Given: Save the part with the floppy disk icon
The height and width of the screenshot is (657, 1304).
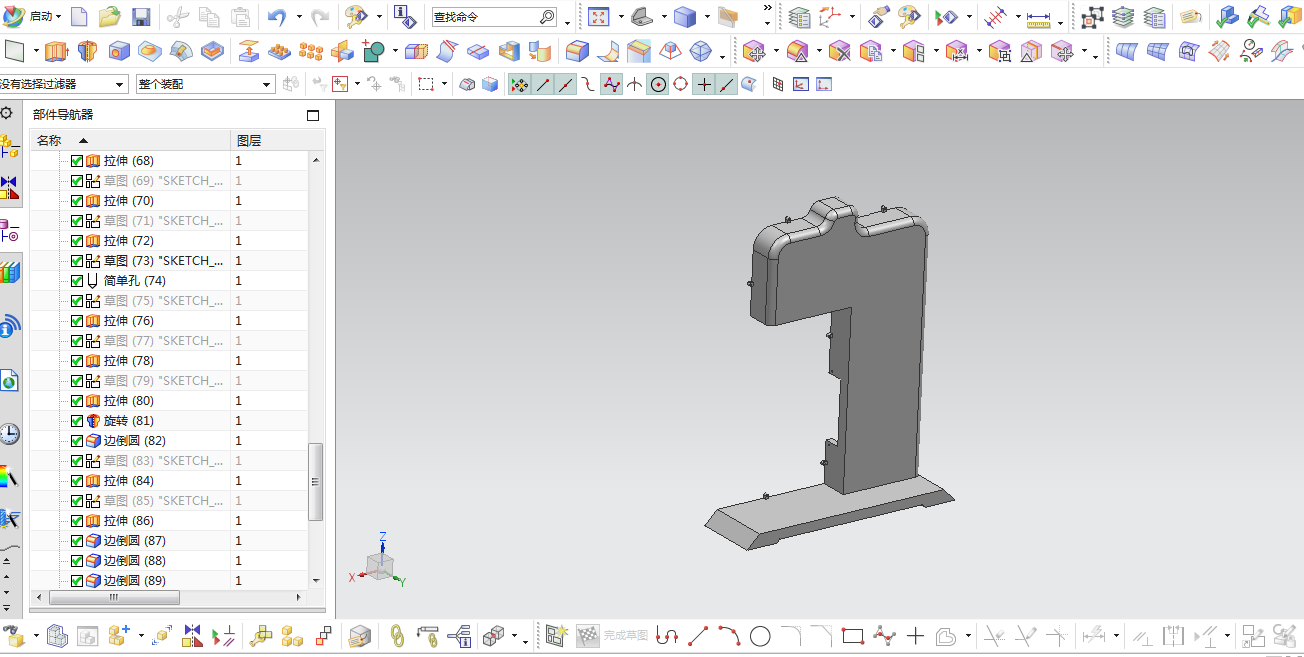Looking at the screenshot, I should click(x=141, y=17).
